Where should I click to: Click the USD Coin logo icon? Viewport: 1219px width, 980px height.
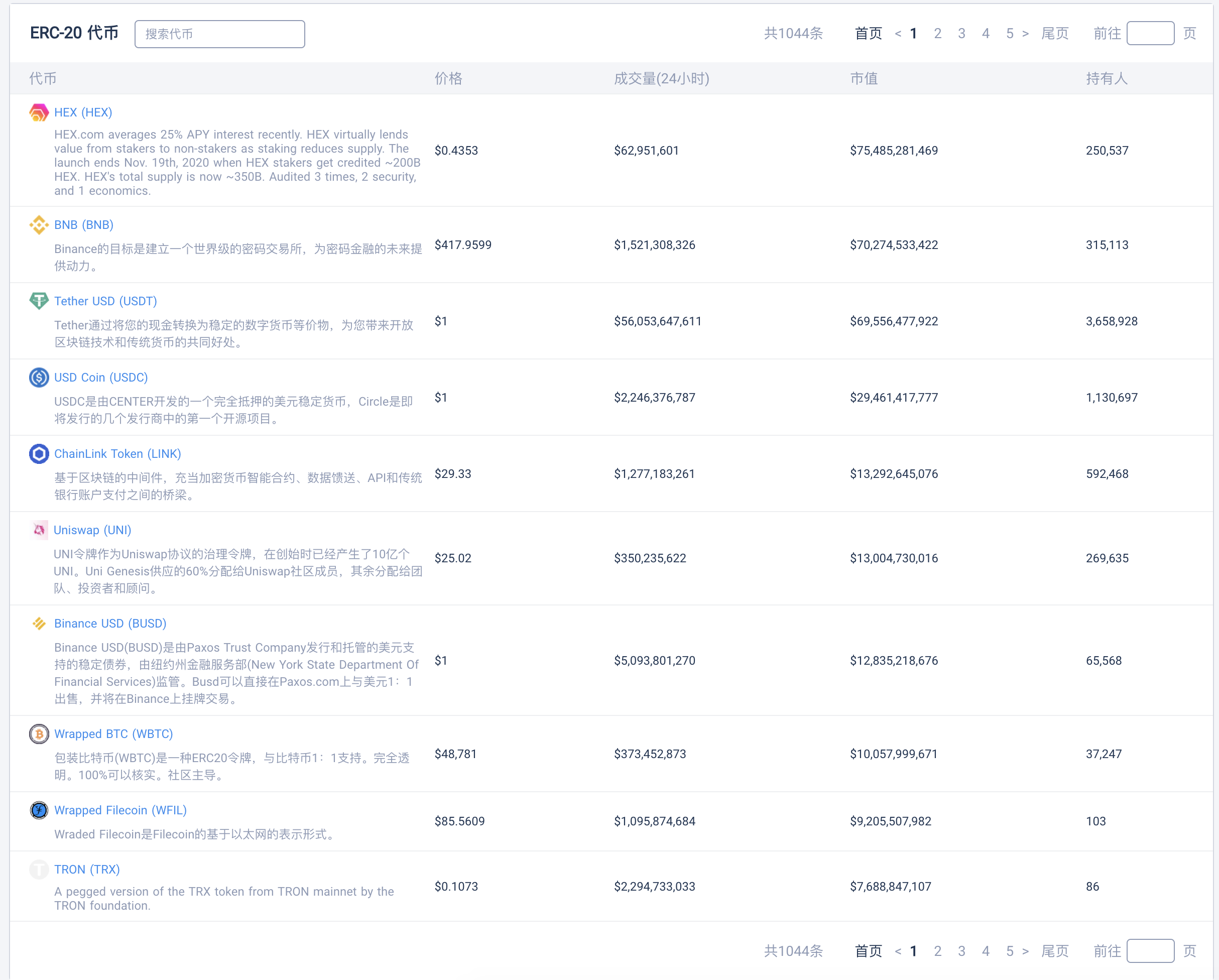pyautogui.click(x=39, y=377)
